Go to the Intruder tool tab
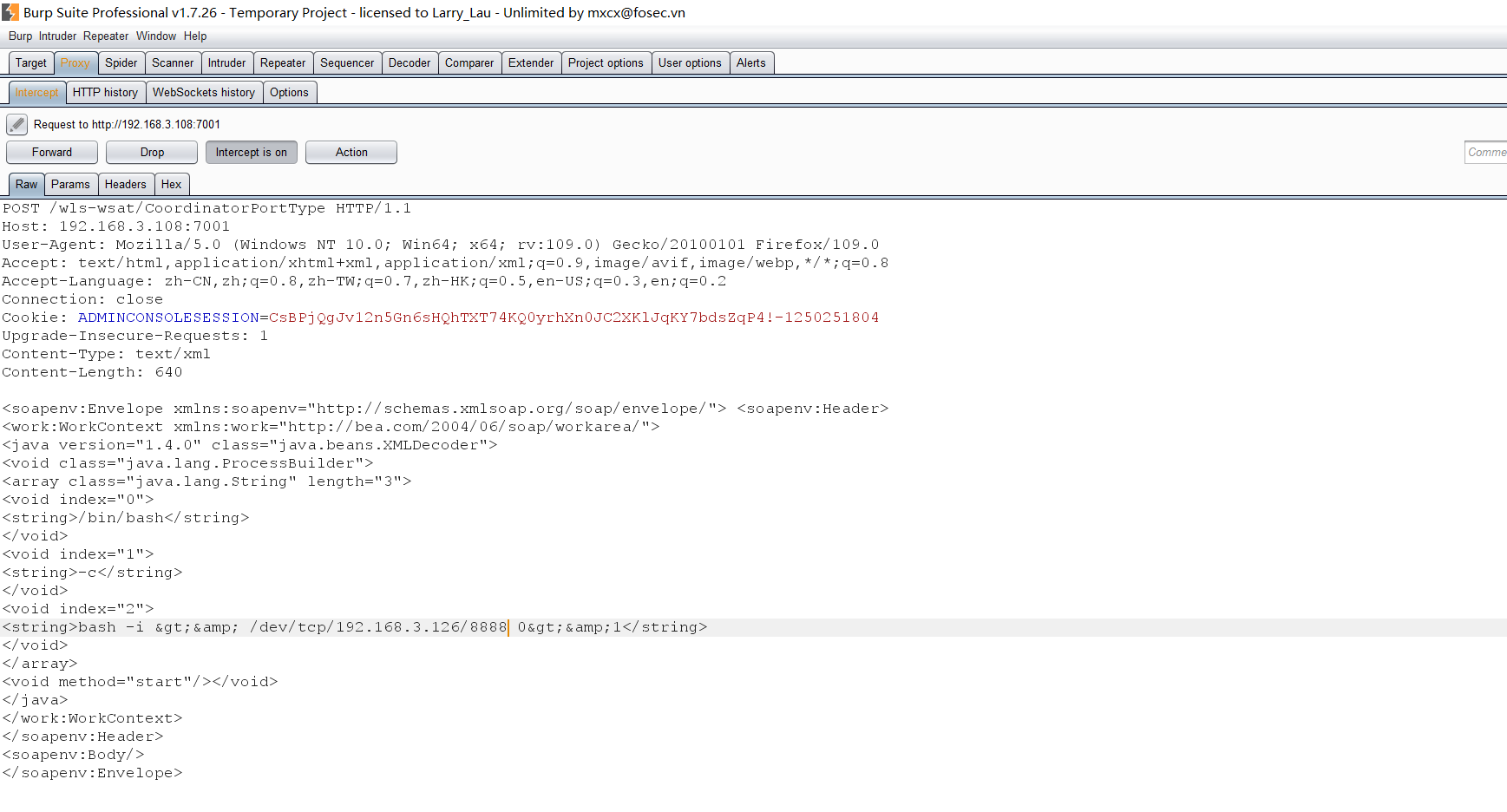Image resolution: width=1507 pixels, height=812 pixels. [227, 63]
